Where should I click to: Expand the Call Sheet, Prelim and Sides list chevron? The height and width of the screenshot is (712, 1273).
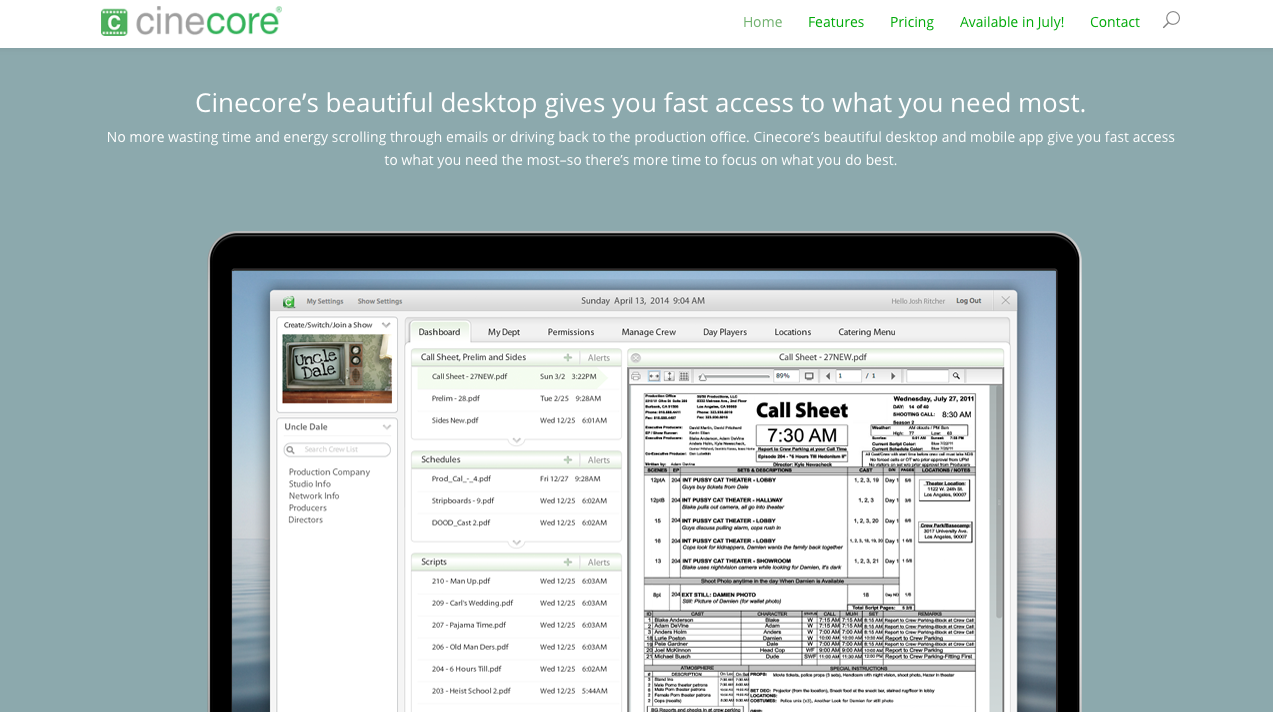tap(516, 439)
